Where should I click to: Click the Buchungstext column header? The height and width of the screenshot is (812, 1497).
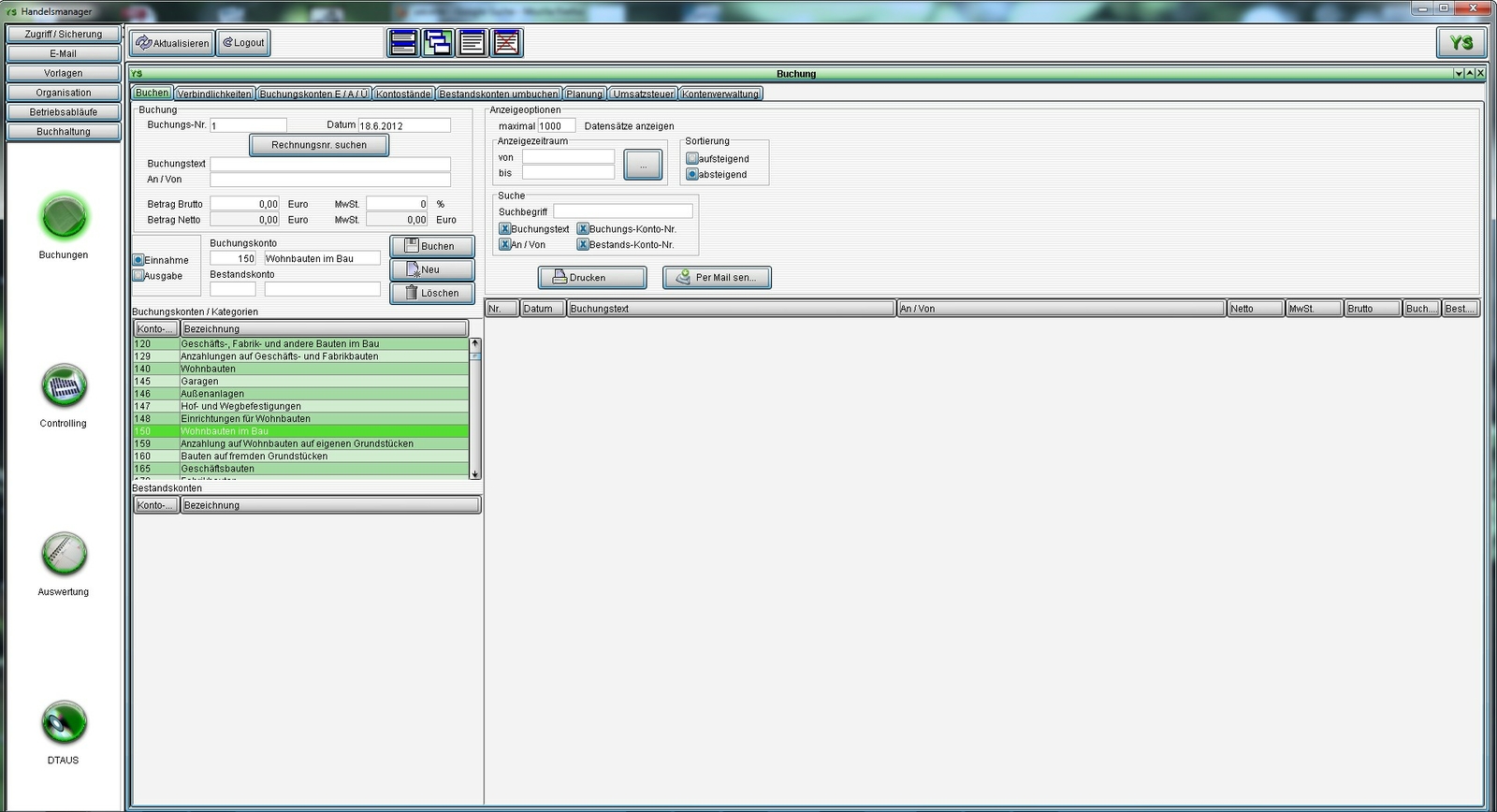click(731, 309)
